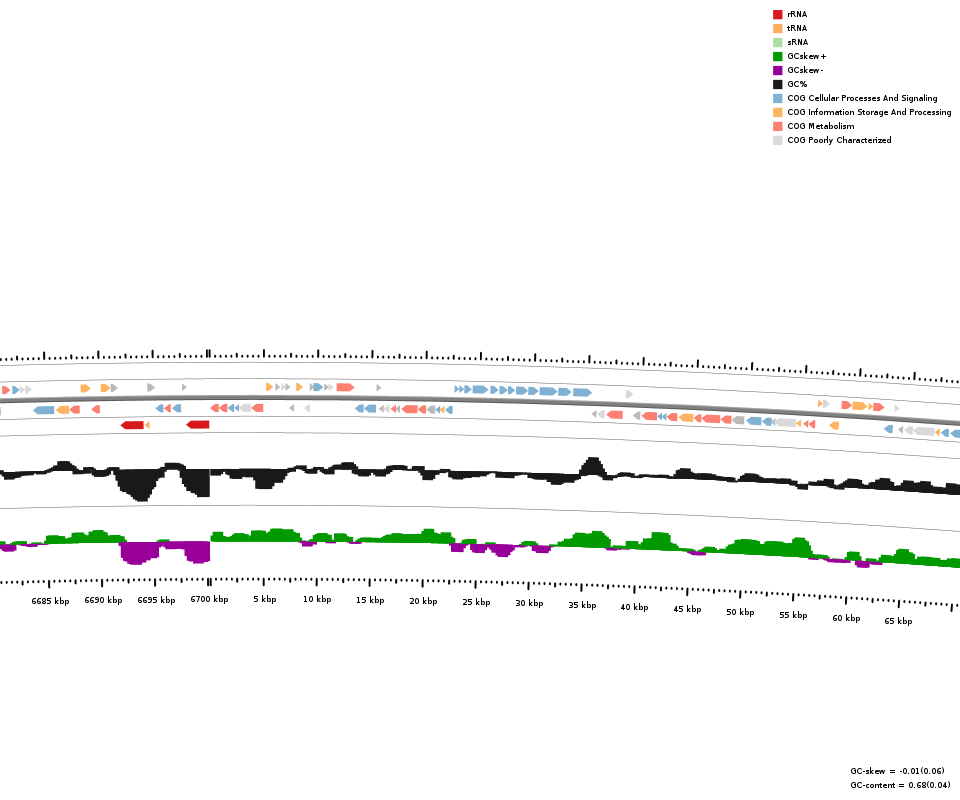This screenshot has height=800, width=960.
Task: Select the 6700 kbp scale label
Action: [x=209, y=600]
